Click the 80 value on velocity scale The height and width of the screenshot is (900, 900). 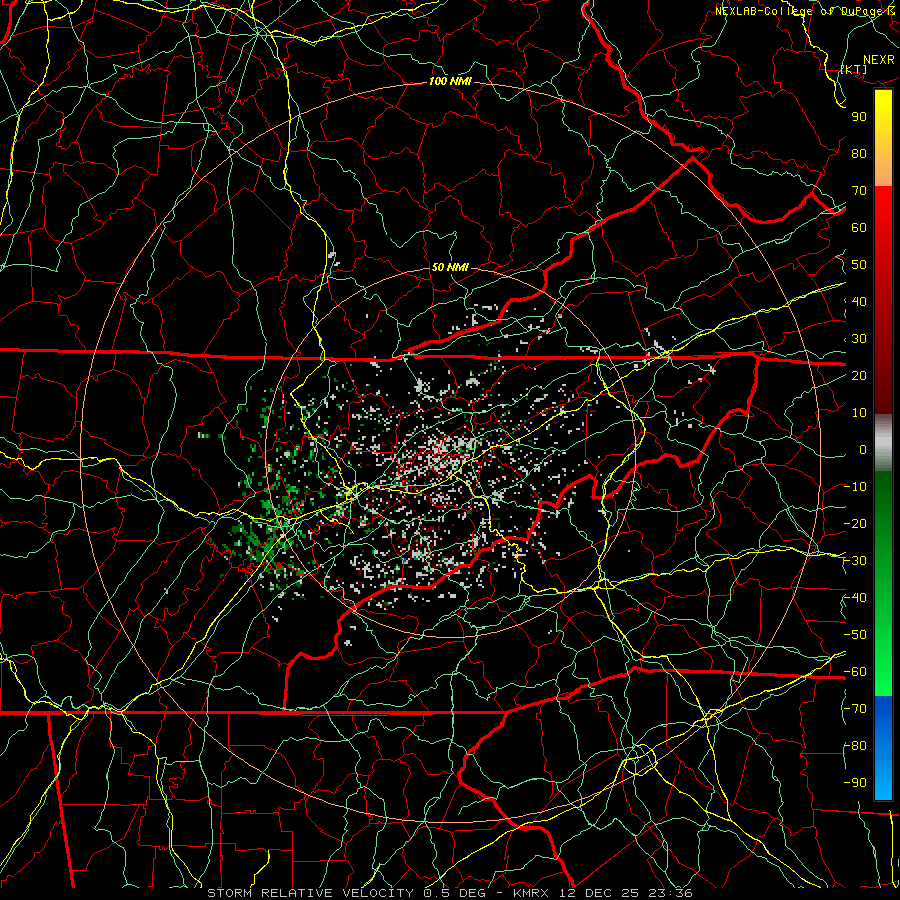coord(859,153)
